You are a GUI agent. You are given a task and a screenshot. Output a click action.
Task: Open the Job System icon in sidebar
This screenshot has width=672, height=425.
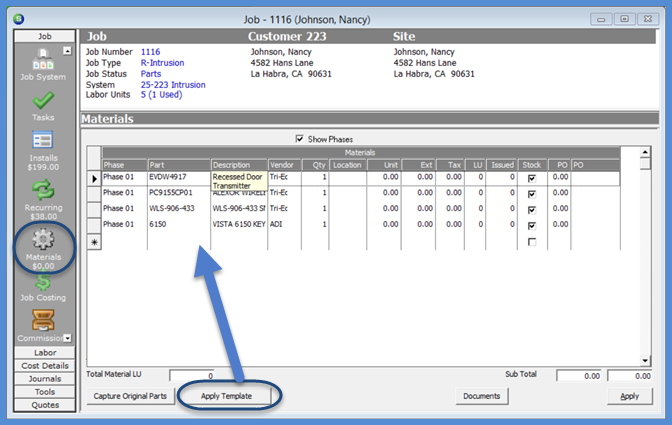tap(43, 60)
